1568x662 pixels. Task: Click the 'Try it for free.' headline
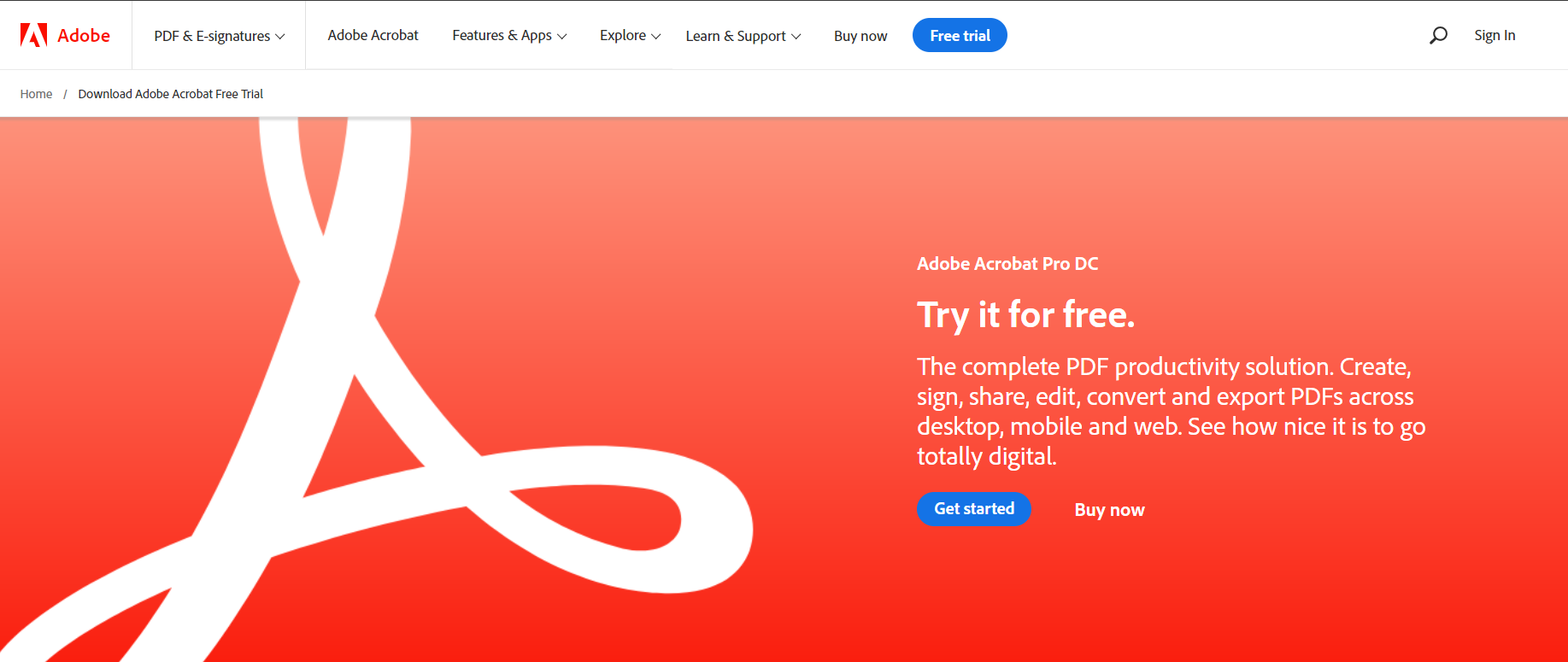pyautogui.click(x=1025, y=315)
